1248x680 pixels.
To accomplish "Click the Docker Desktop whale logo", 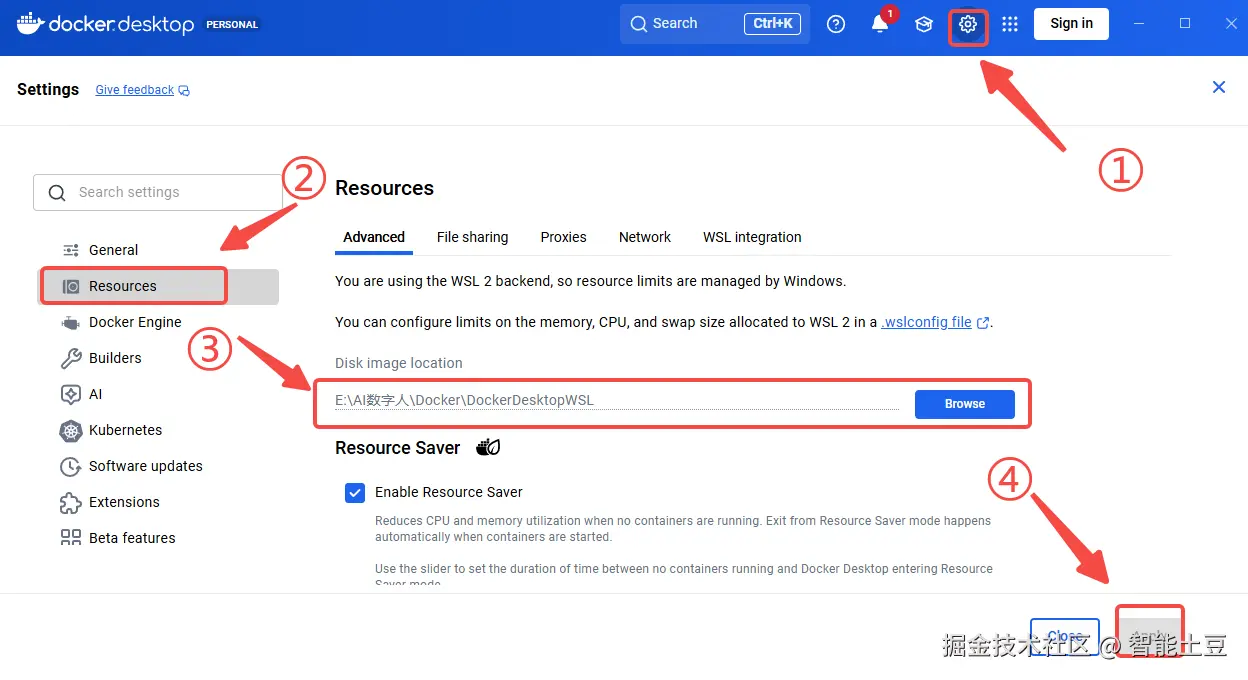I will pos(31,24).
